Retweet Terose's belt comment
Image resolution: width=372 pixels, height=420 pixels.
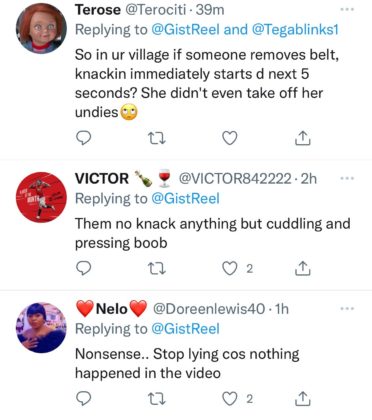click(x=157, y=138)
